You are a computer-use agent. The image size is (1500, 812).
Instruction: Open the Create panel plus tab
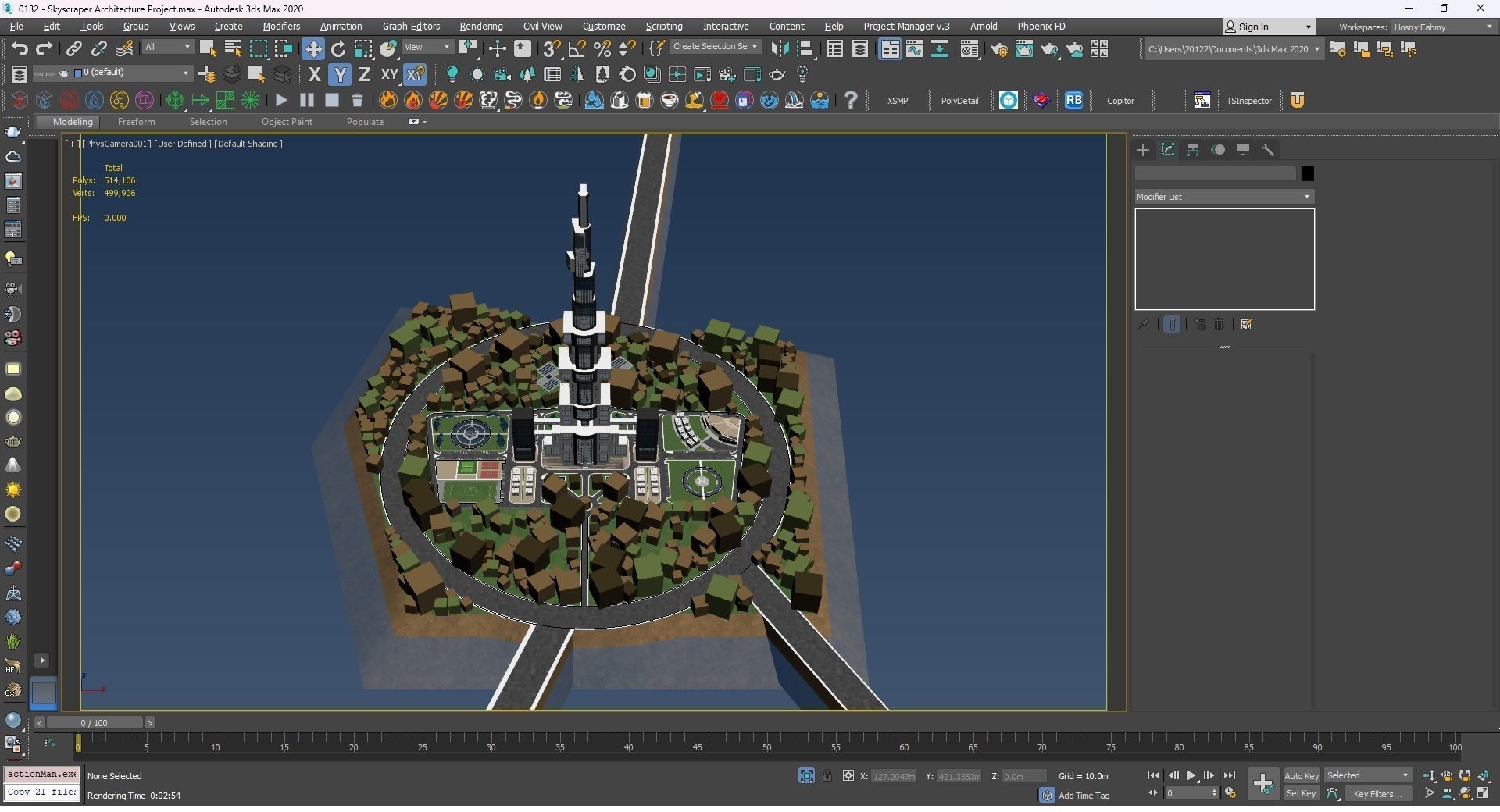click(1143, 150)
